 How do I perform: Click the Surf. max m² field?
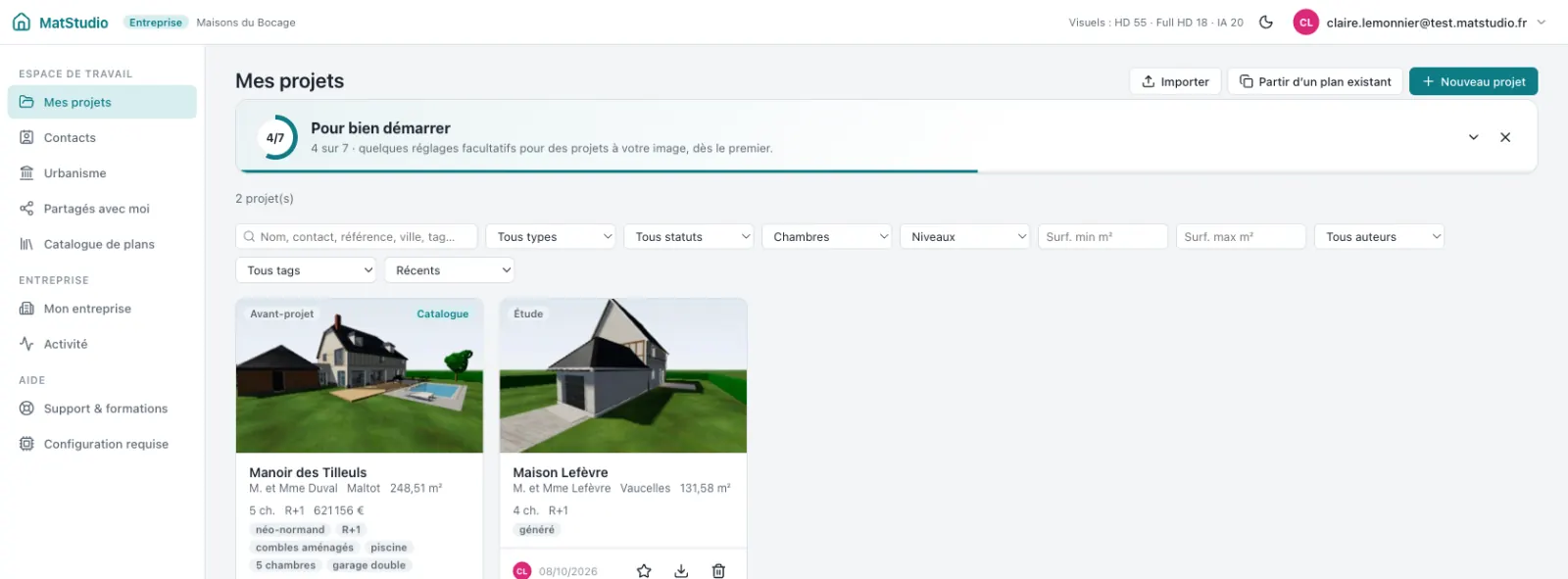tap(1242, 237)
